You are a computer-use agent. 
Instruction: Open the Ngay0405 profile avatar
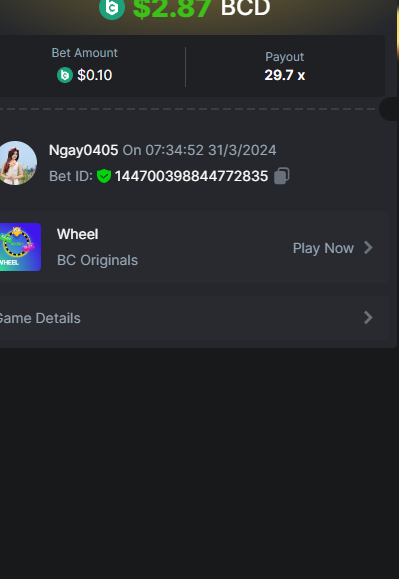(x=16, y=163)
